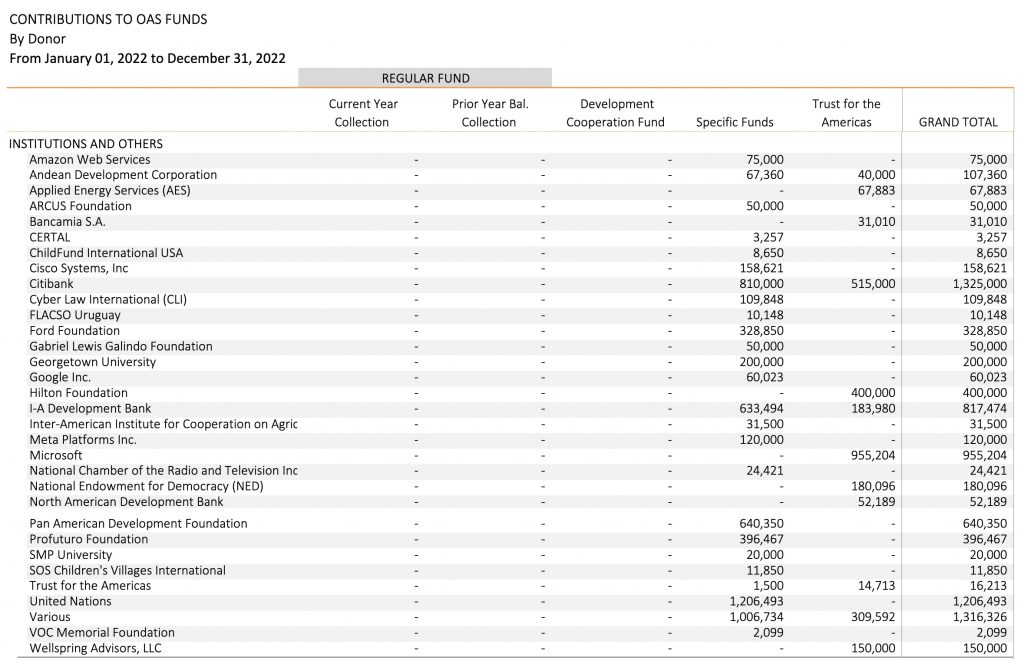This screenshot has width=1024, height=671.
Task: Select the Hilton Foundation row label
Action: (x=78, y=393)
